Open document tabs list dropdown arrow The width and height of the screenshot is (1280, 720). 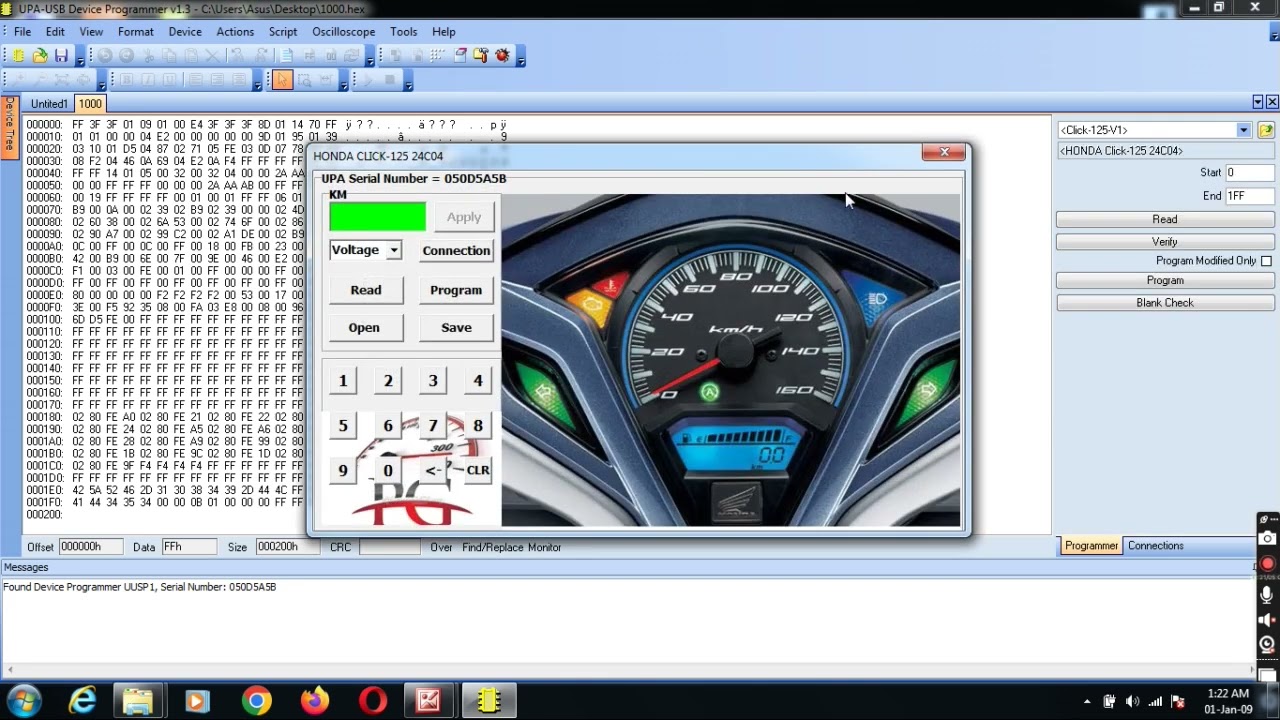[1257, 102]
